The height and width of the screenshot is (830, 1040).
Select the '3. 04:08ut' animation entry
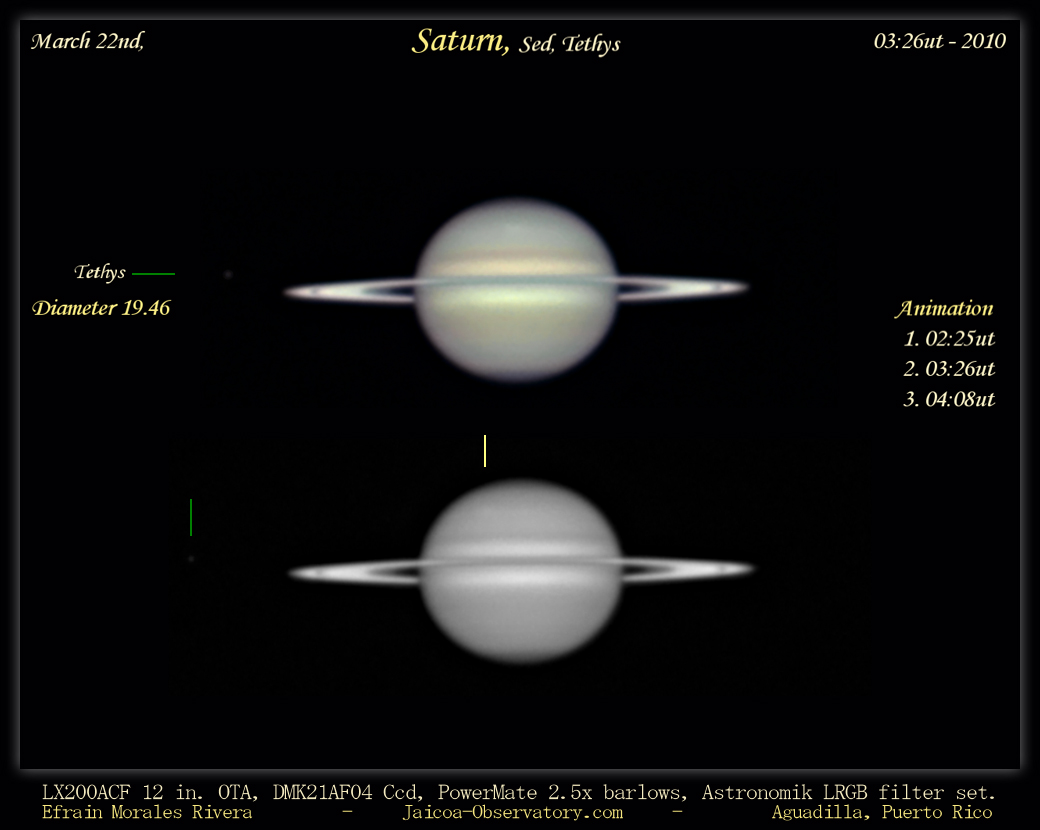tap(949, 399)
